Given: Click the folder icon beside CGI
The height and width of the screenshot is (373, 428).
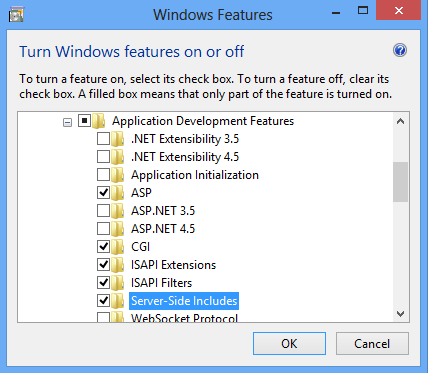Looking at the screenshot, I should (117, 247).
